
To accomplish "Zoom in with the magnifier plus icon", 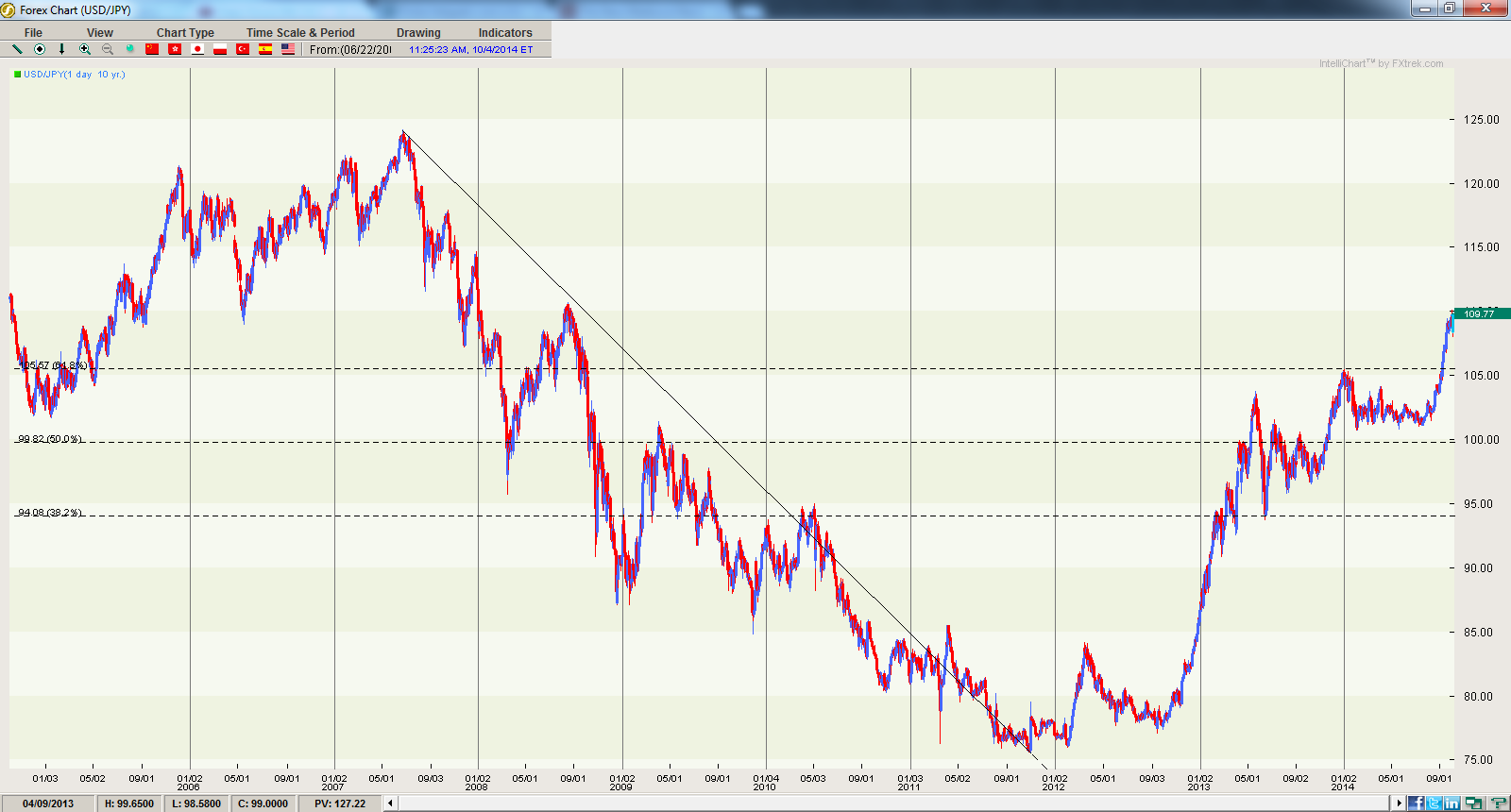I will (85, 49).
